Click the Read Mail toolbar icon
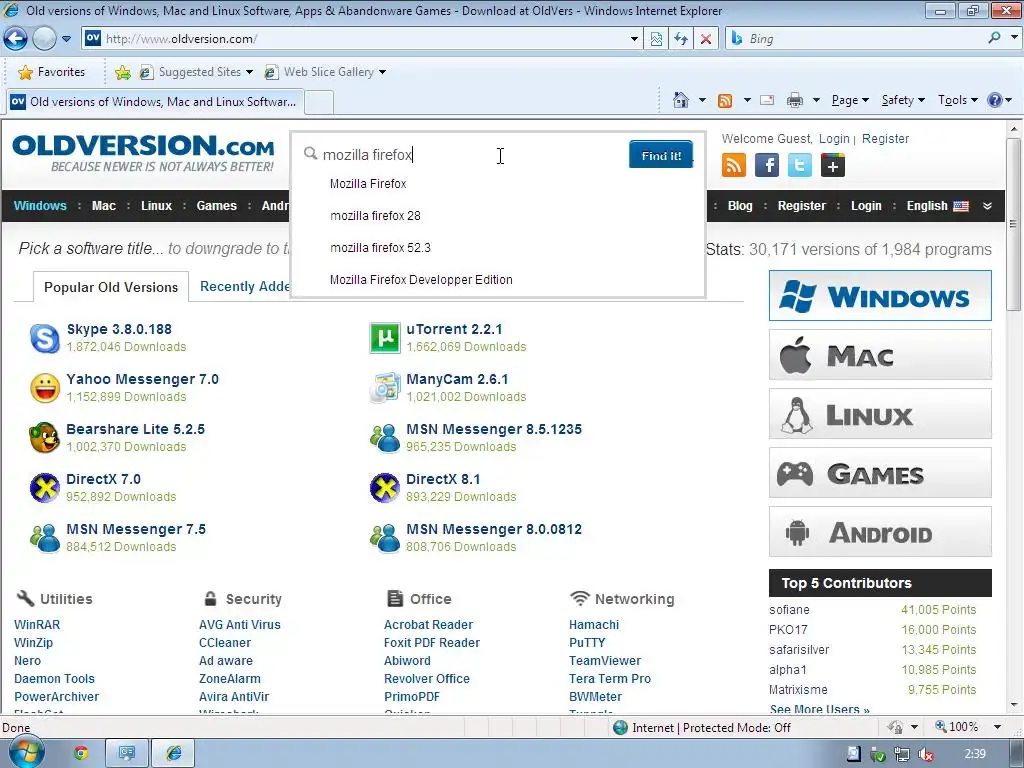 click(767, 100)
